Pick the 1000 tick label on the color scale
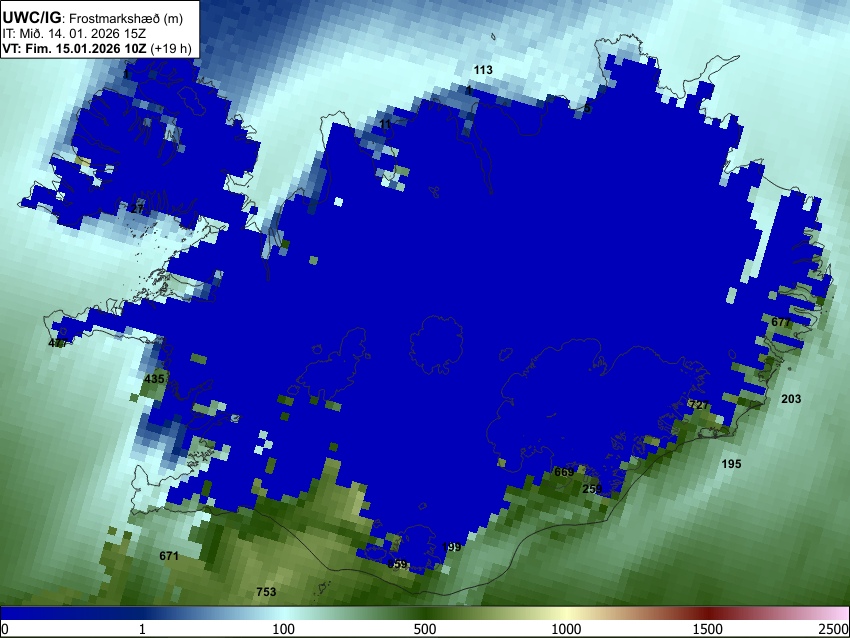 click(566, 629)
